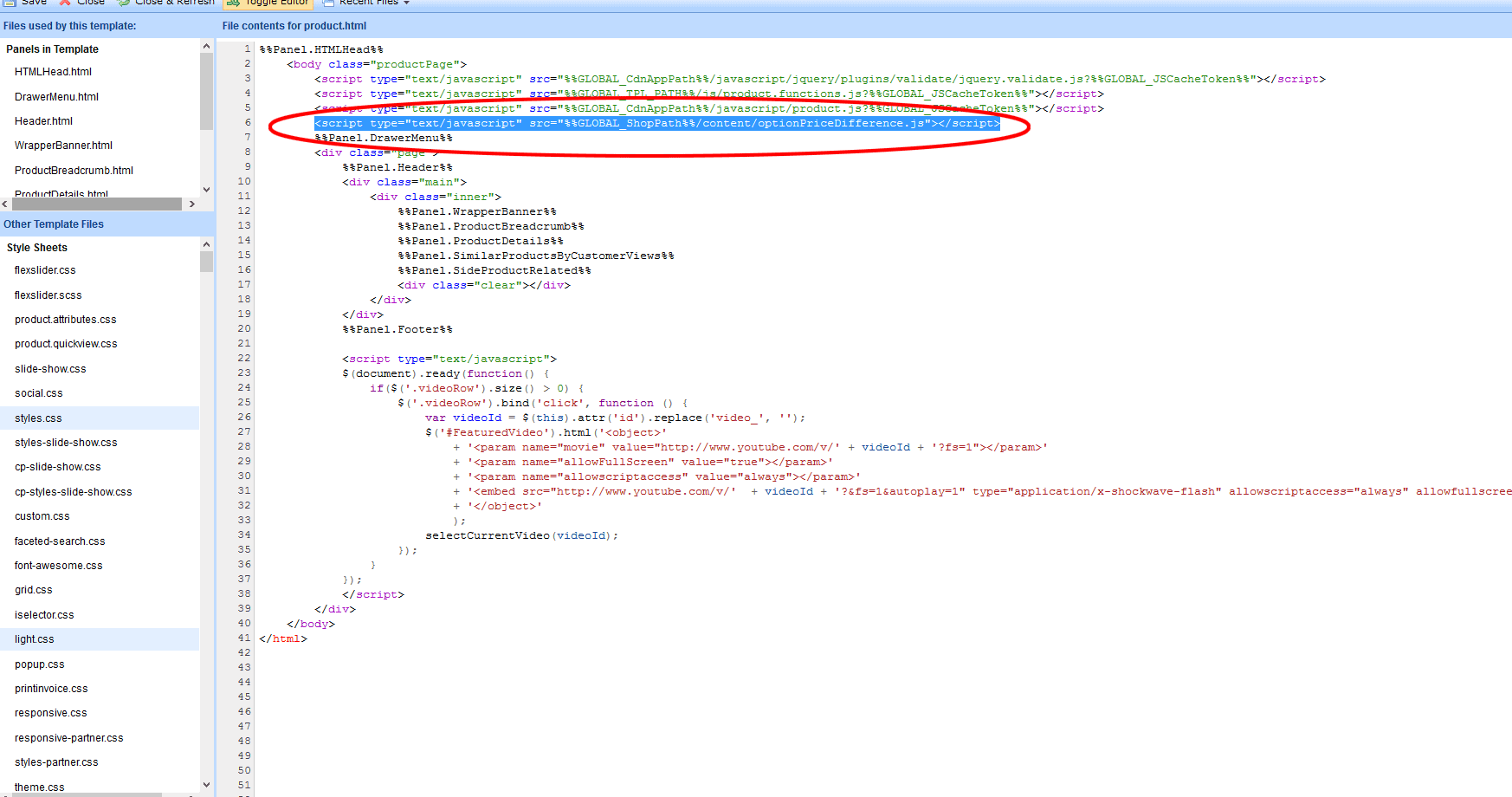This screenshot has height=797, width=1512.
Task: Click scroll-down arrow of Panels list
Action: pyautogui.click(x=206, y=190)
